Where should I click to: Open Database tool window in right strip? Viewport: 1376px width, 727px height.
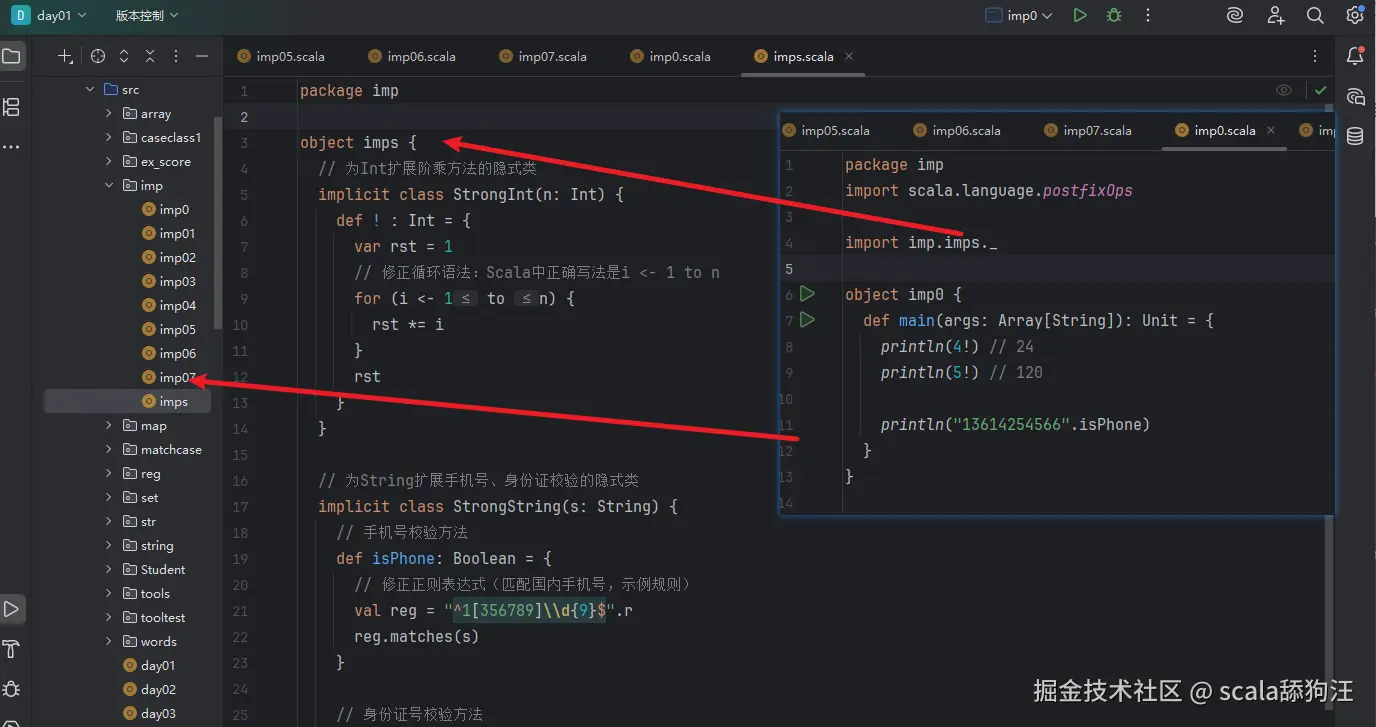click(x=1355, y=136)
